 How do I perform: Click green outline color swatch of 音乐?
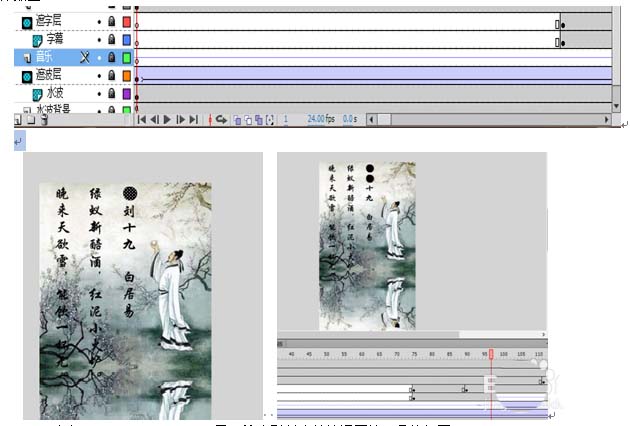point(127,58)
